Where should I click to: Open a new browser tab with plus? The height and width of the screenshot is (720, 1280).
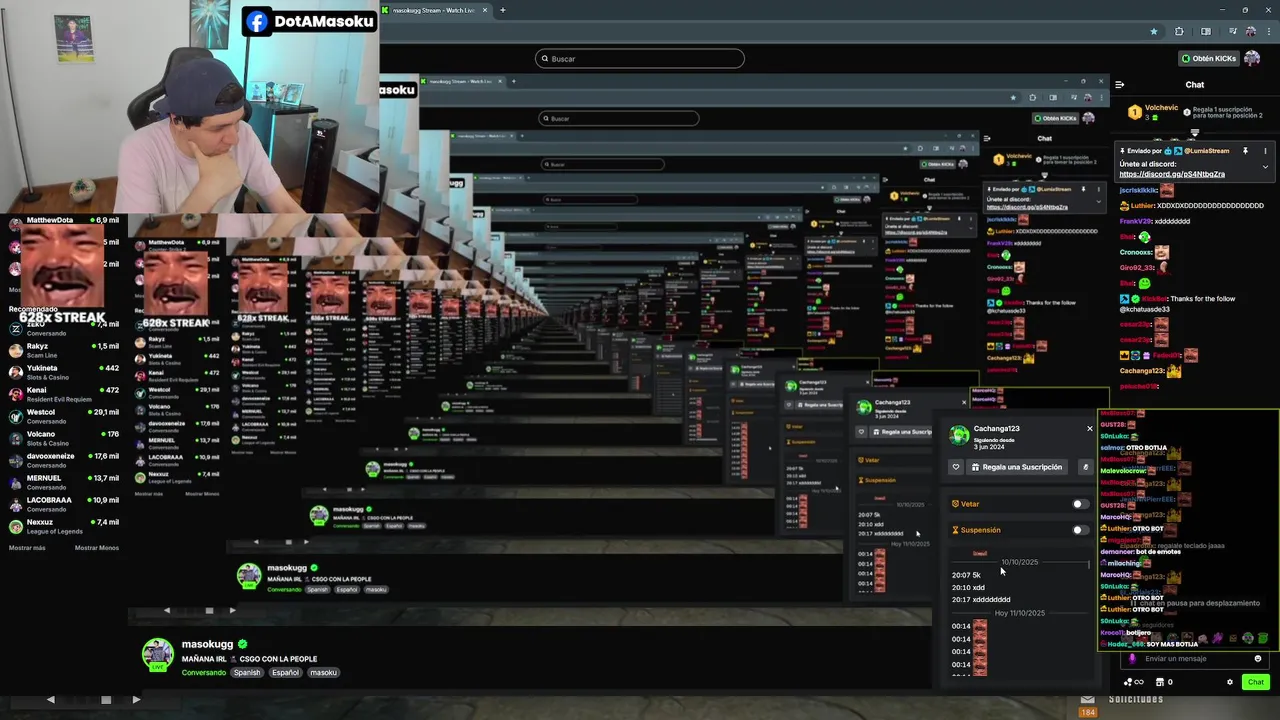(502, 10)
